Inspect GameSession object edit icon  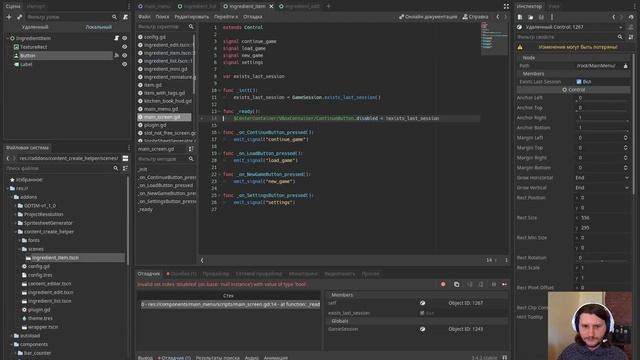point(422,329)
